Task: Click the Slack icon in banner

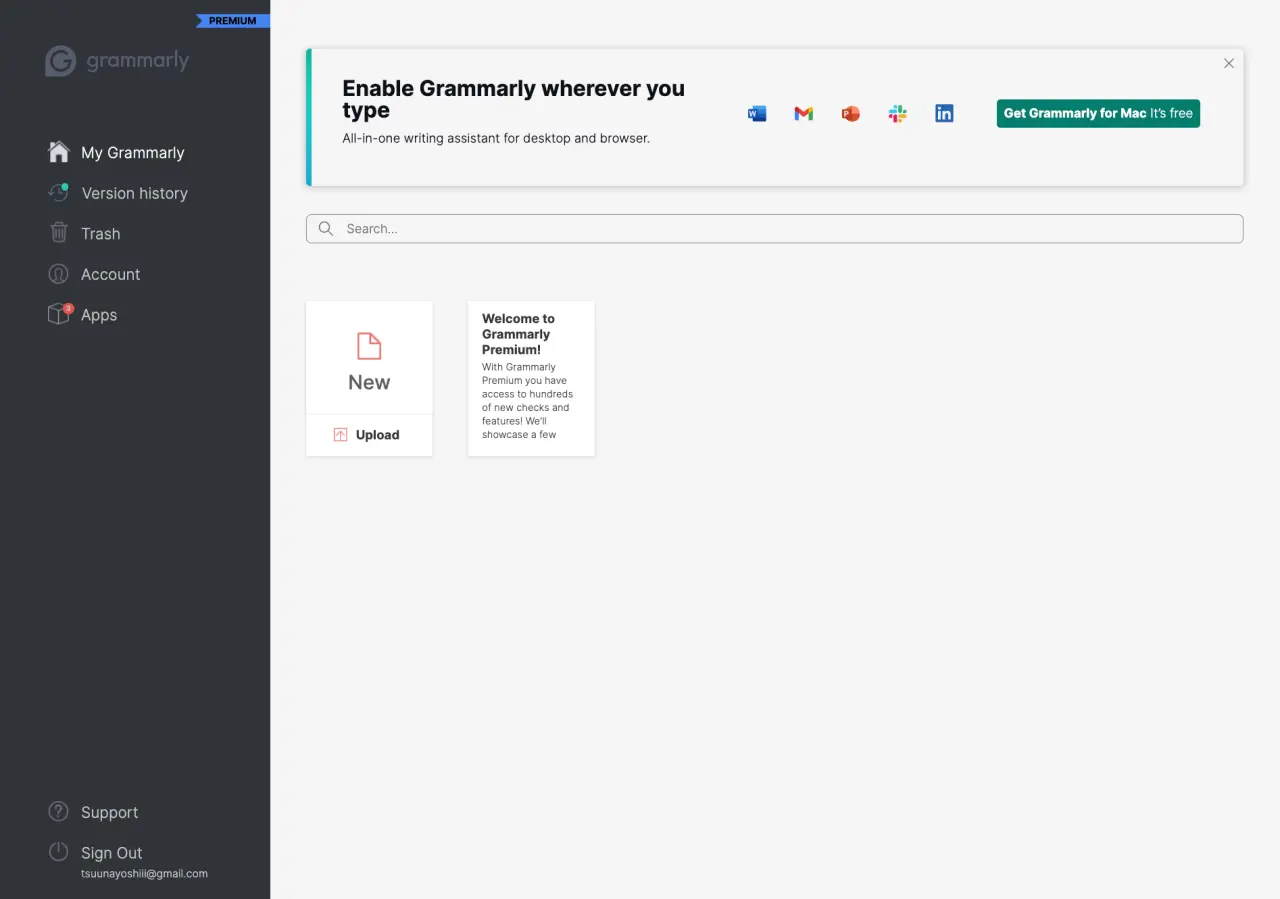Action: (x=898, y=114)
